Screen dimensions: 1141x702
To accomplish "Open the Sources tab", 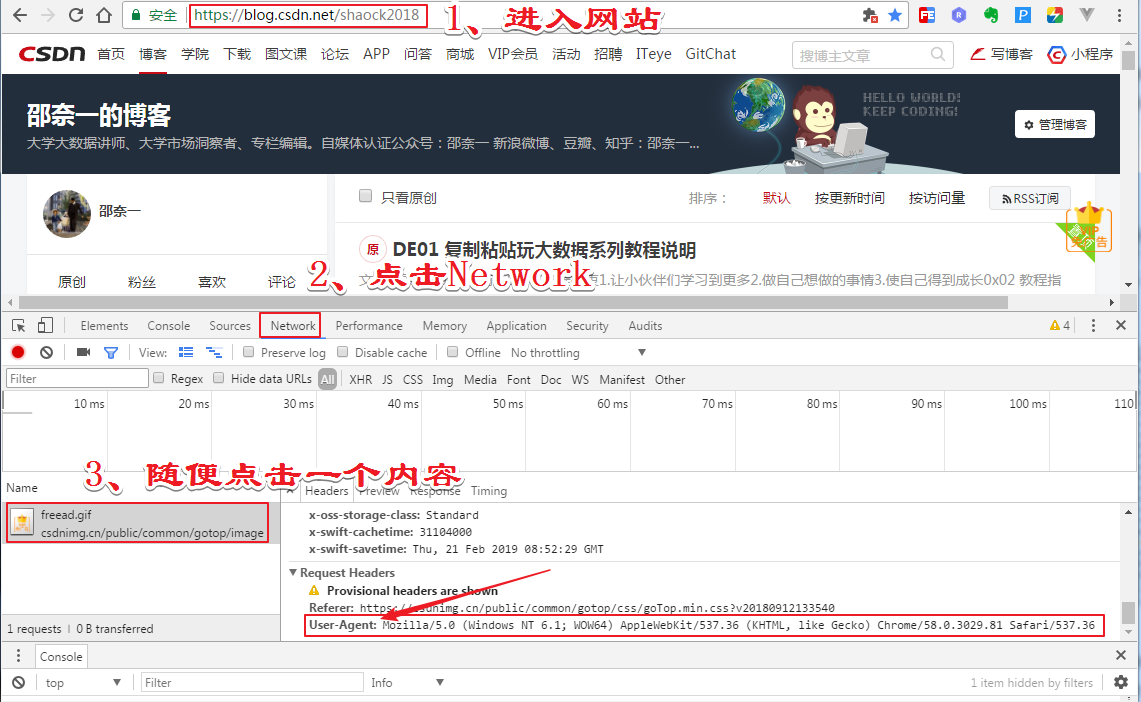I will [230, 326].
